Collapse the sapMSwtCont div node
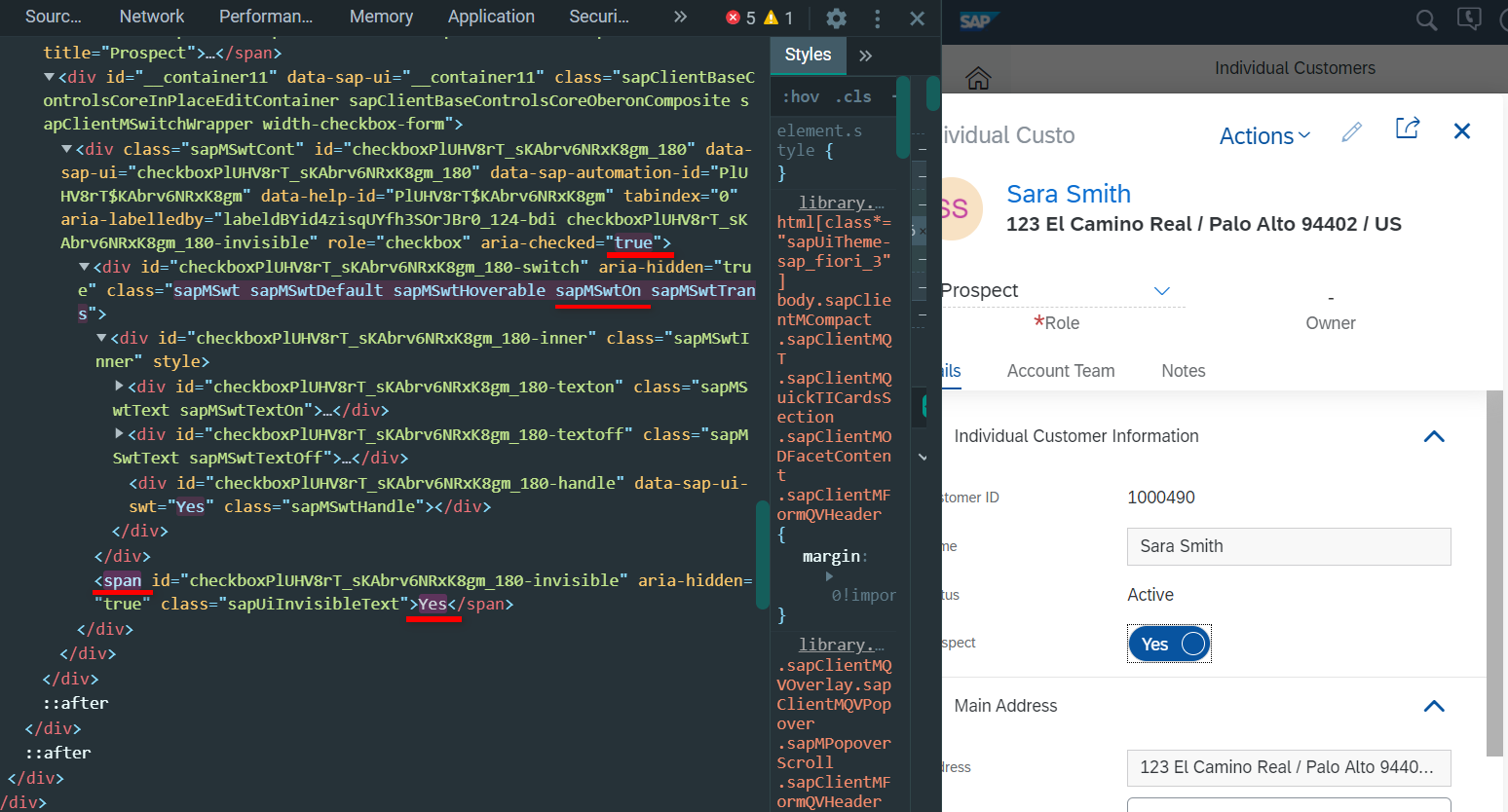1508x812 pixels. (66, 149)
